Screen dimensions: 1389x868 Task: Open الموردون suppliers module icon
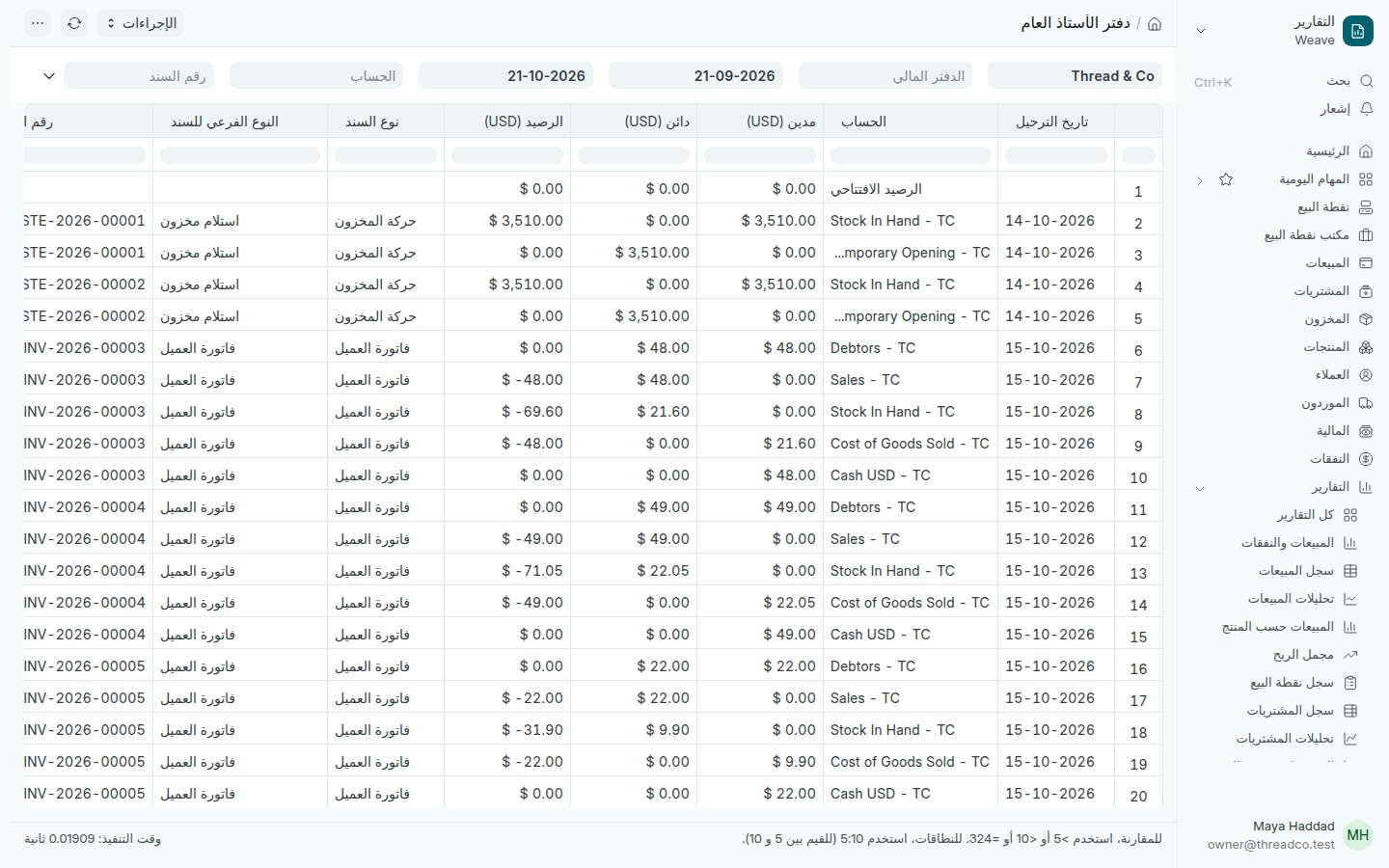(x=1366, y=403)
